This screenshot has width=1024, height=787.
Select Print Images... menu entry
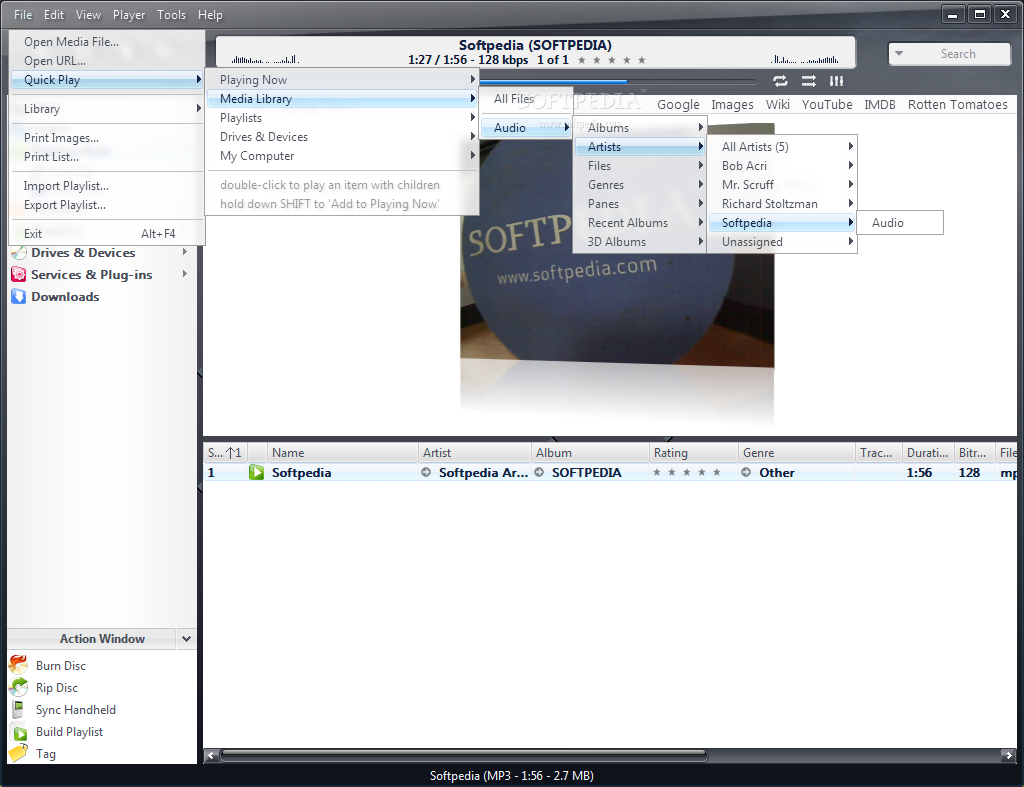pos(107,138)
